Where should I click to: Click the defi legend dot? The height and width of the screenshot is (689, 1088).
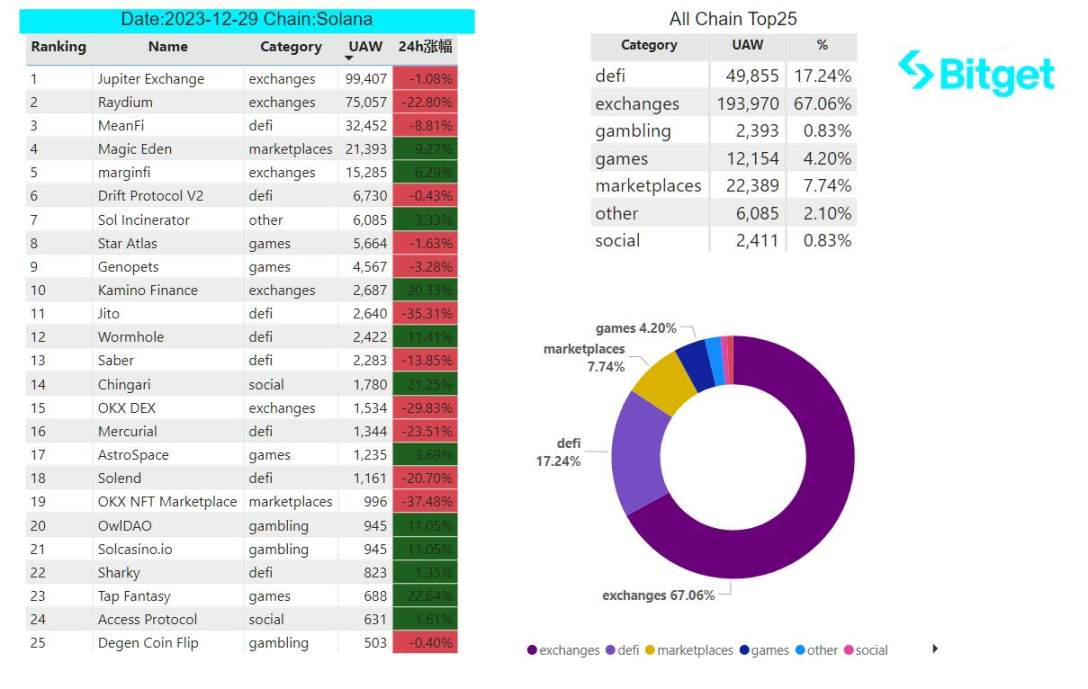(x=610, y=650)
